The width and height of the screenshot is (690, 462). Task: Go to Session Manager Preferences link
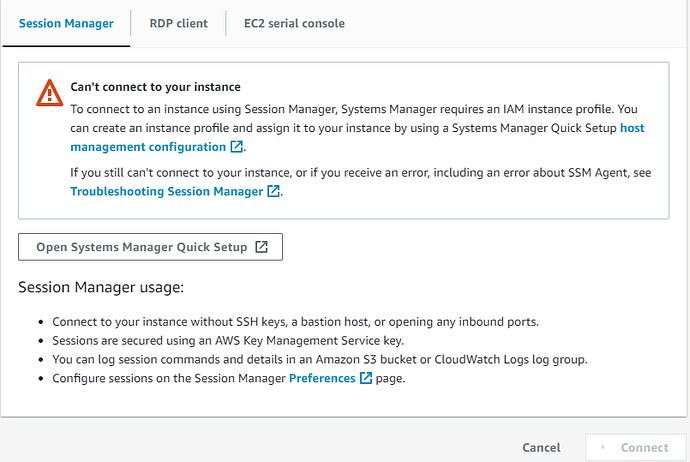(x=322, y=378)
